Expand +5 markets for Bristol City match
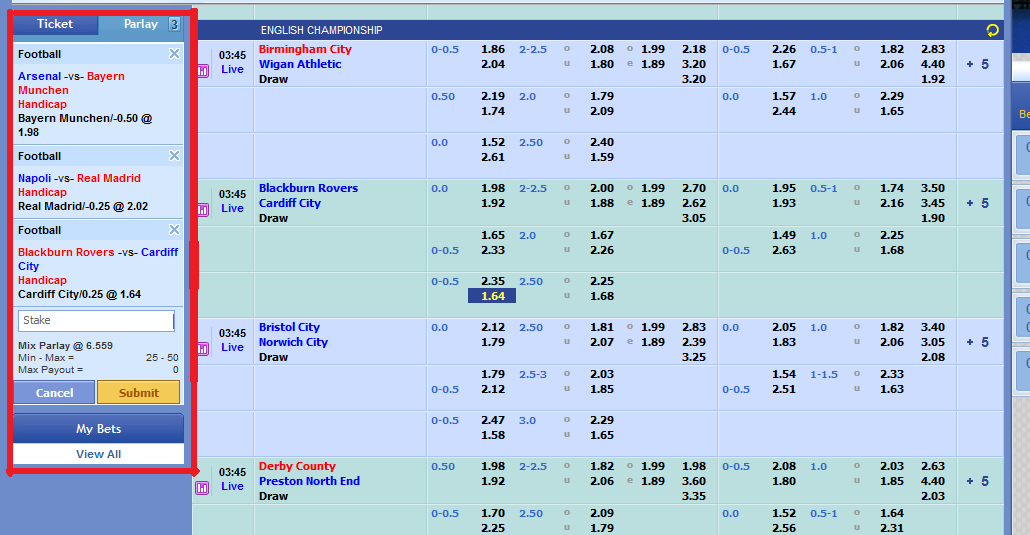The image size is (1030, 535). pyautogui.click(x=977, y=342)
